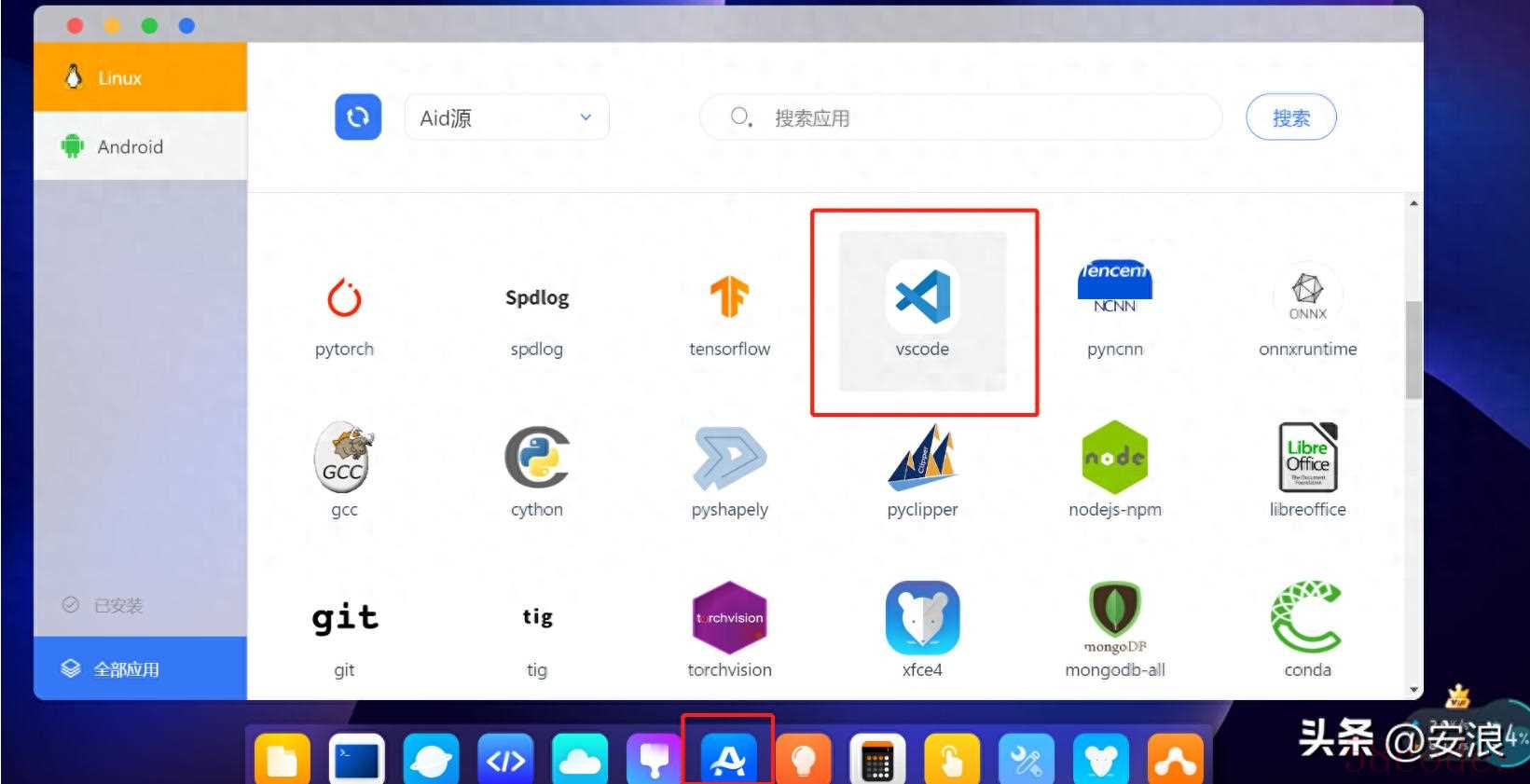Switch to the Linux sidebar tab
This screenshot has width=1530, height=784.
[x=140, y=77]
